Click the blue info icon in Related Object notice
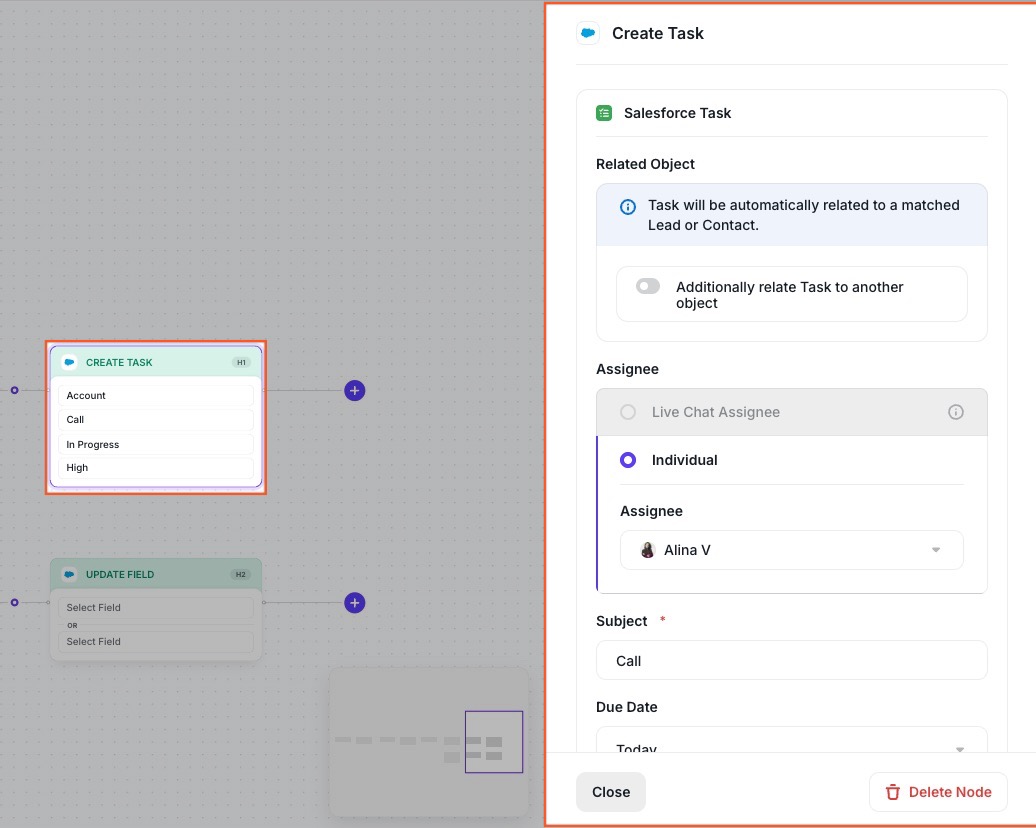The height and width of the screenshot is (828, 1036). (628, 207)
